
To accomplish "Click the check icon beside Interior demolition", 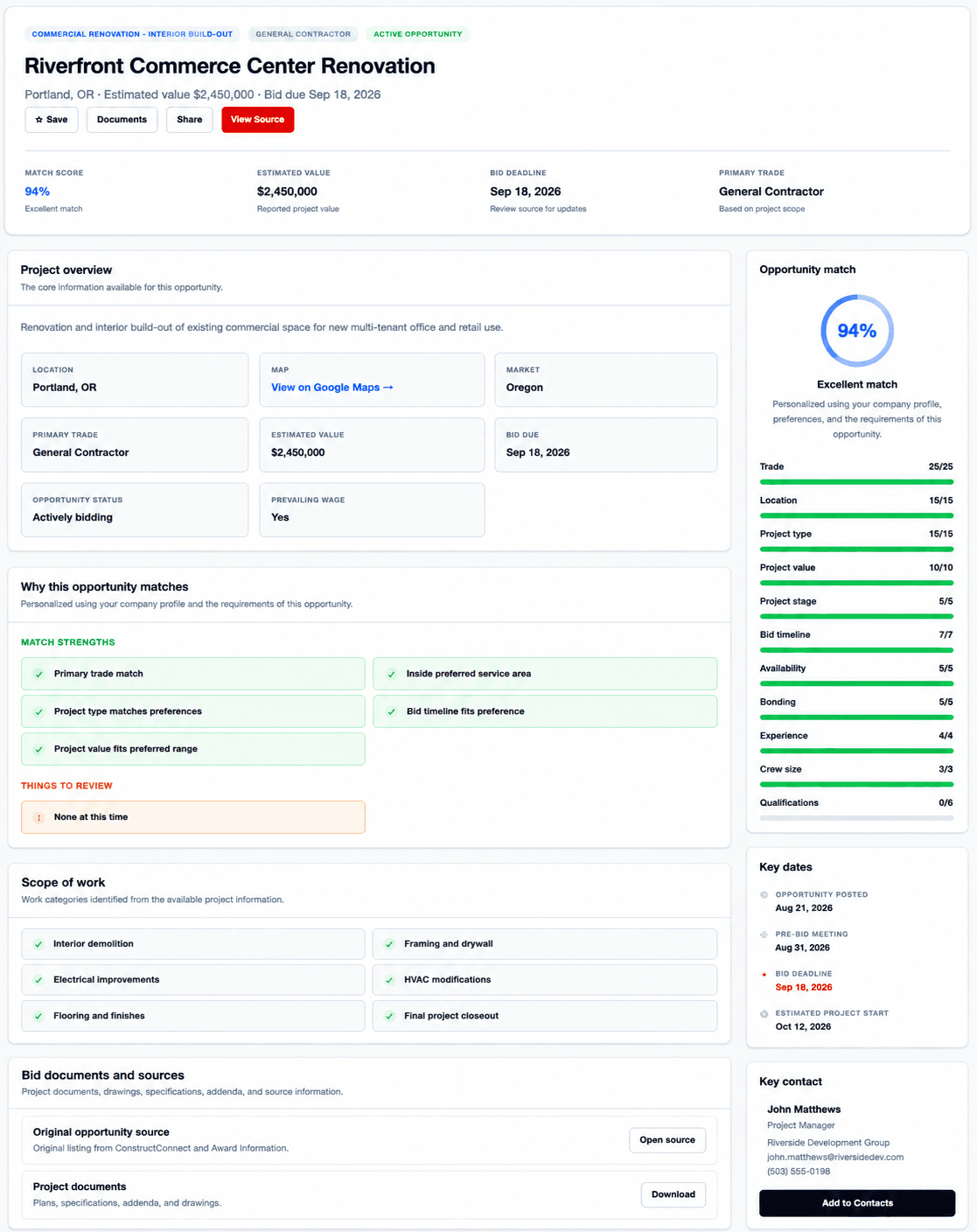I will point(38,944).
